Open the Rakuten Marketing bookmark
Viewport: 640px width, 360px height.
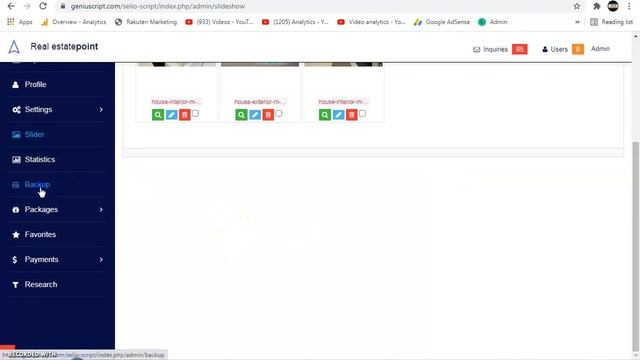tap(146, 22)
